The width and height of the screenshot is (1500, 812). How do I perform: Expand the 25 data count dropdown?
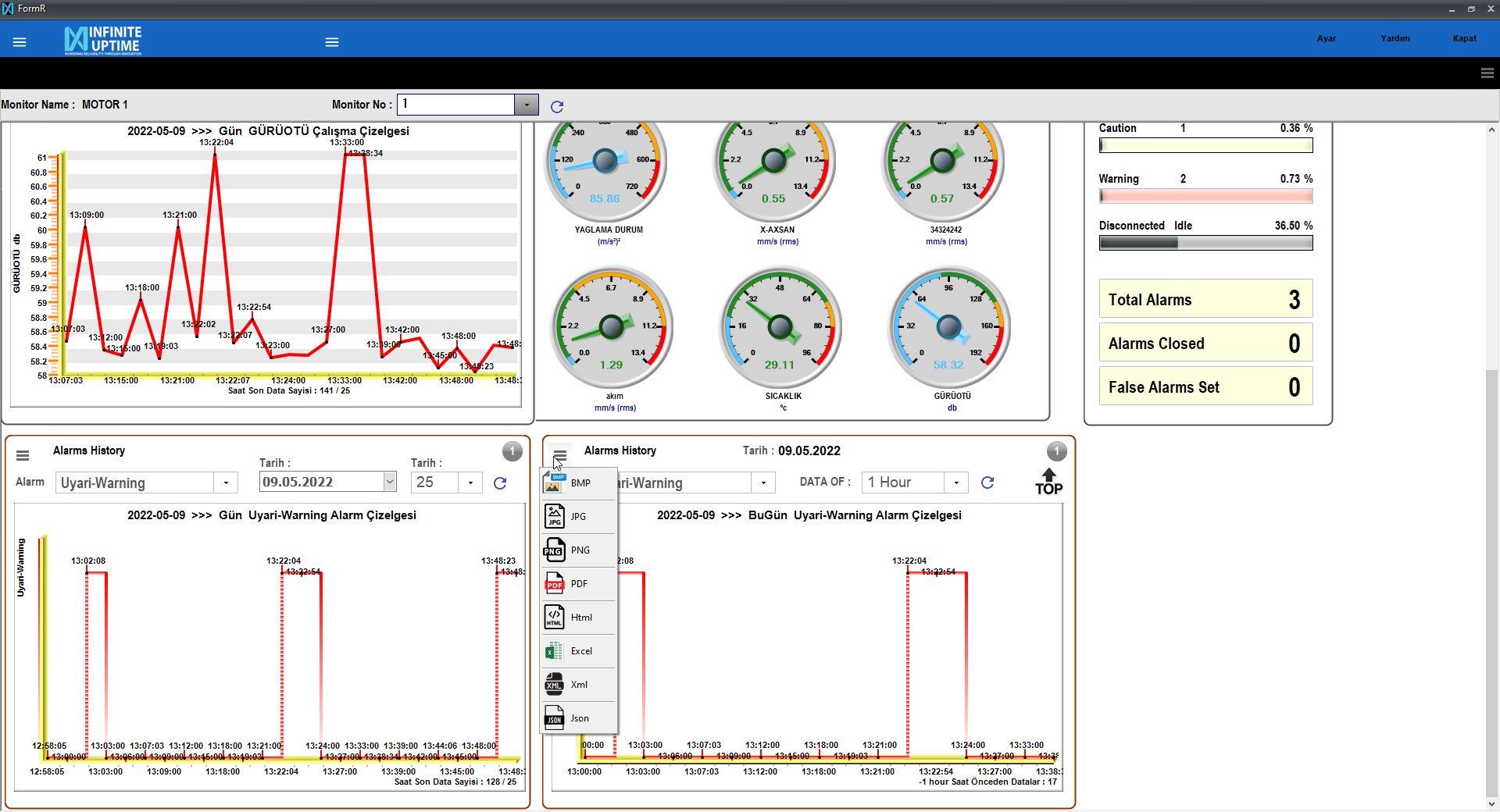point(470,483)
